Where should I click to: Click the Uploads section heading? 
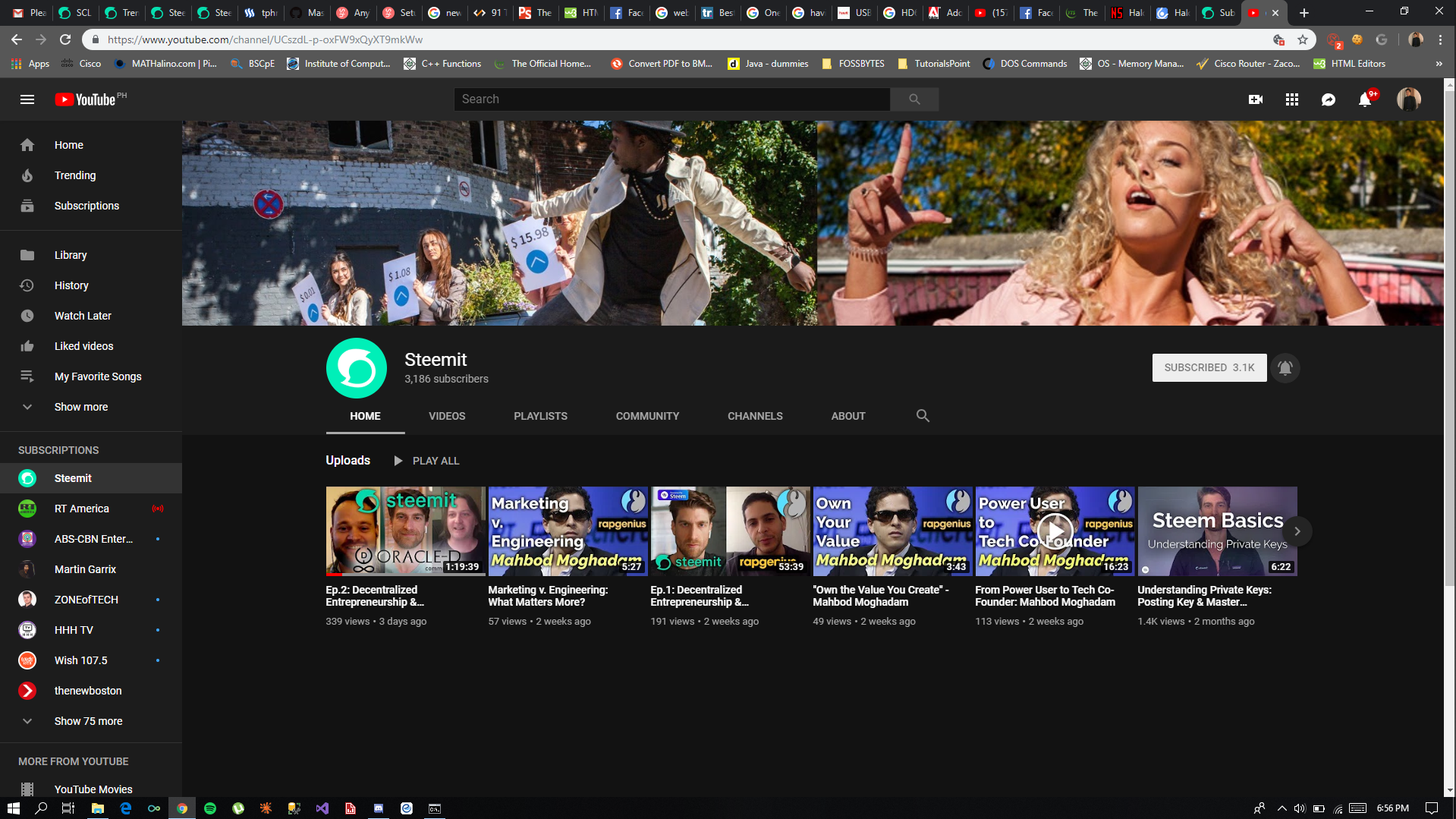348,461
